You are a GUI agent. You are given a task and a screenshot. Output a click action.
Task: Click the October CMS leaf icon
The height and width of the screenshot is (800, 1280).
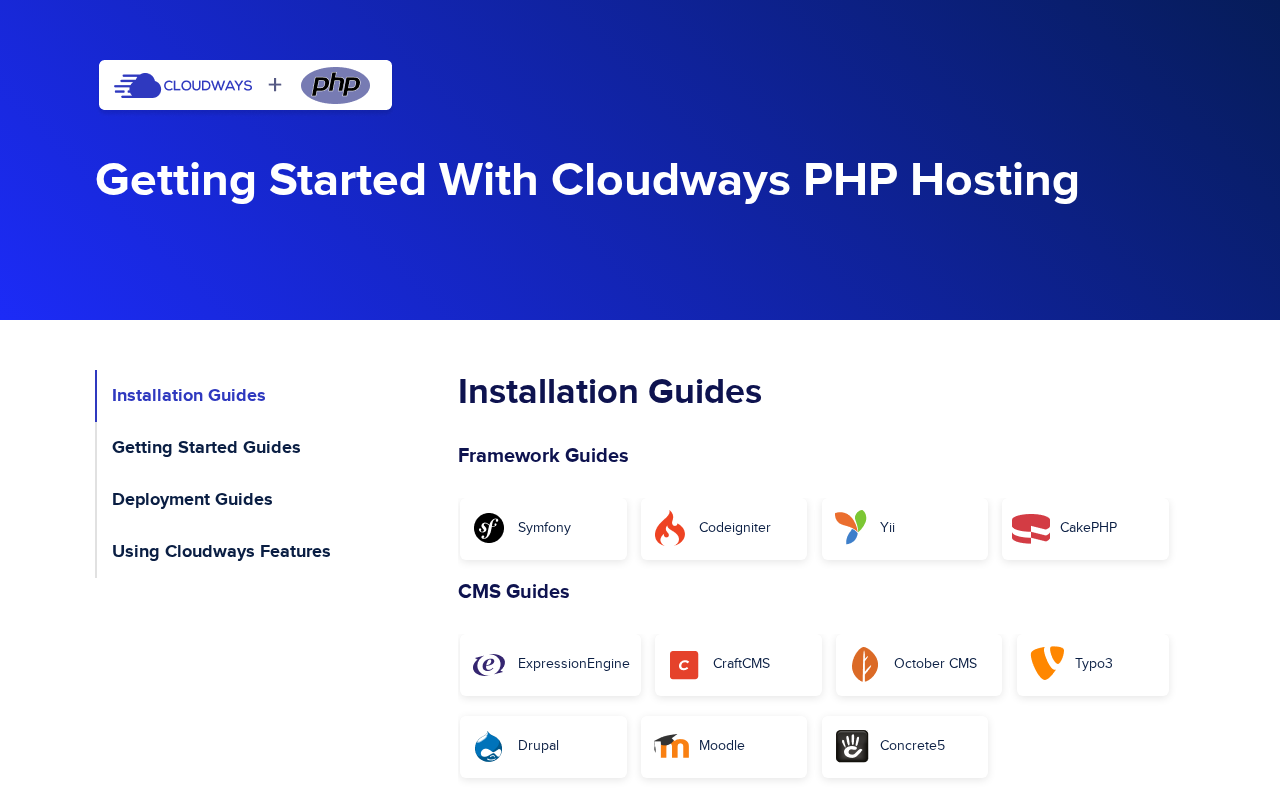coord(865,664)
